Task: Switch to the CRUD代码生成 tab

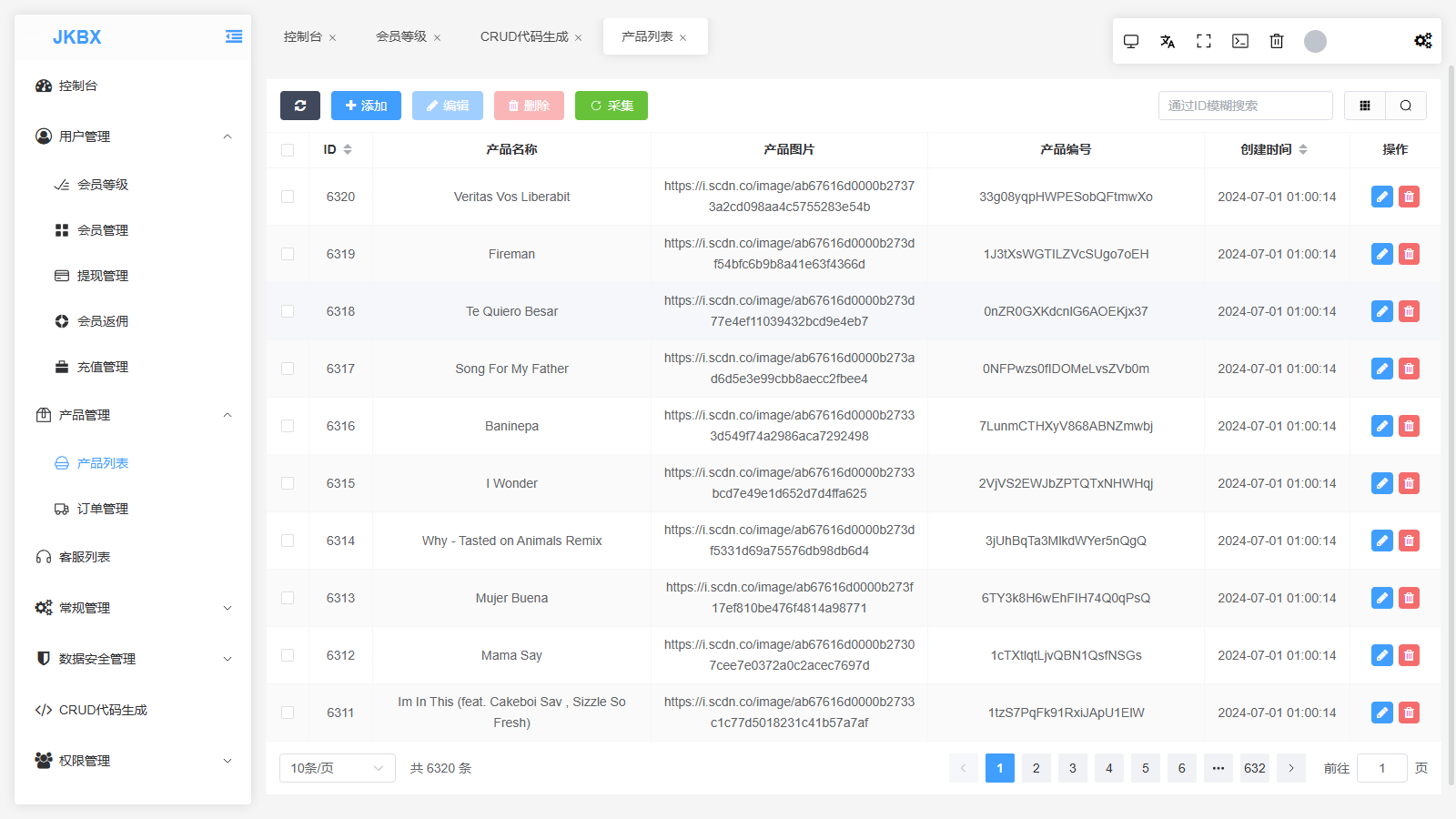Action: coord(524,36)
